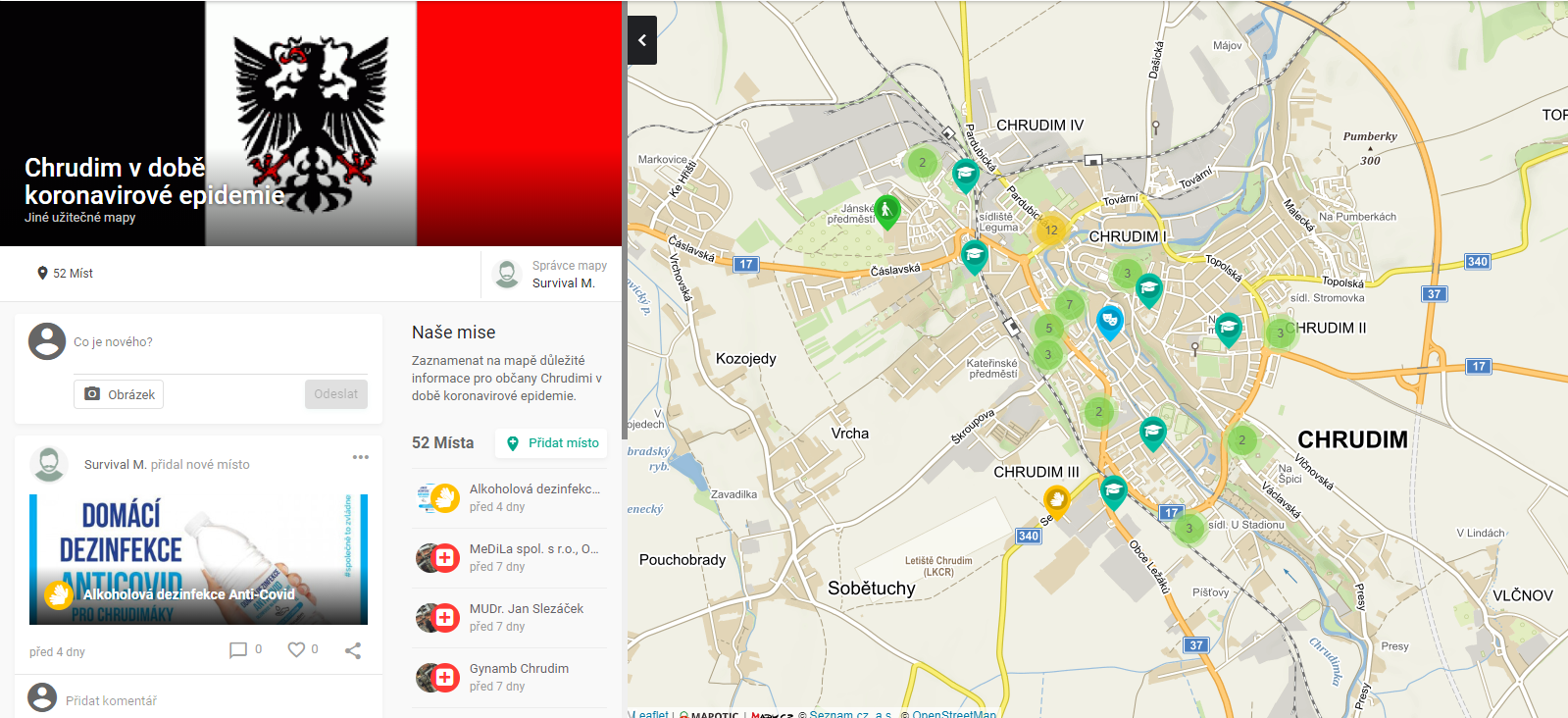The width and height of the screenshot is (1568, 718).
Task: Expand the yellow cluster with 12 places
Action: 1050,231
